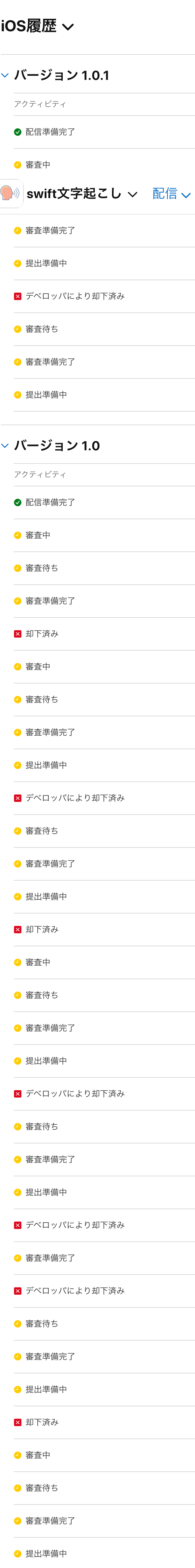
Task: Click green check icon in version 1.0.1
Action: point(18,132)
